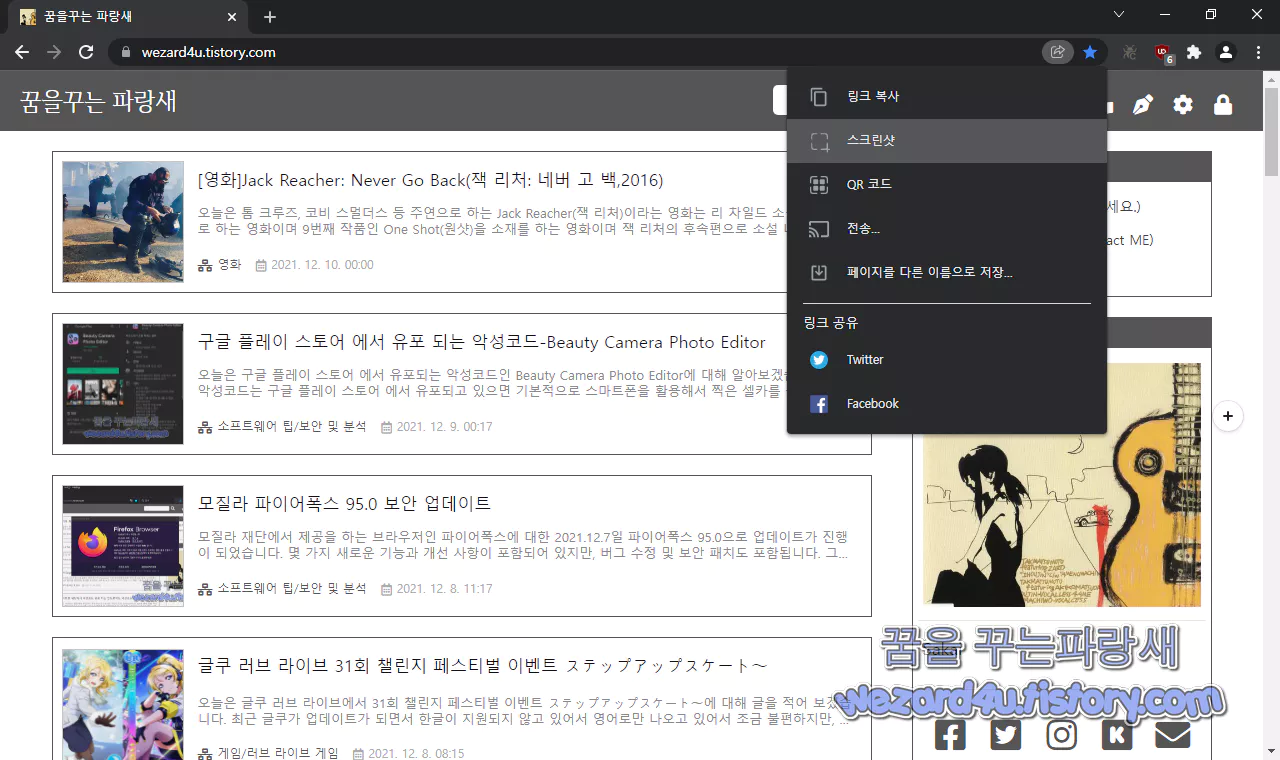Open the Facebook icon in sidebar footer

click(950, 735)
